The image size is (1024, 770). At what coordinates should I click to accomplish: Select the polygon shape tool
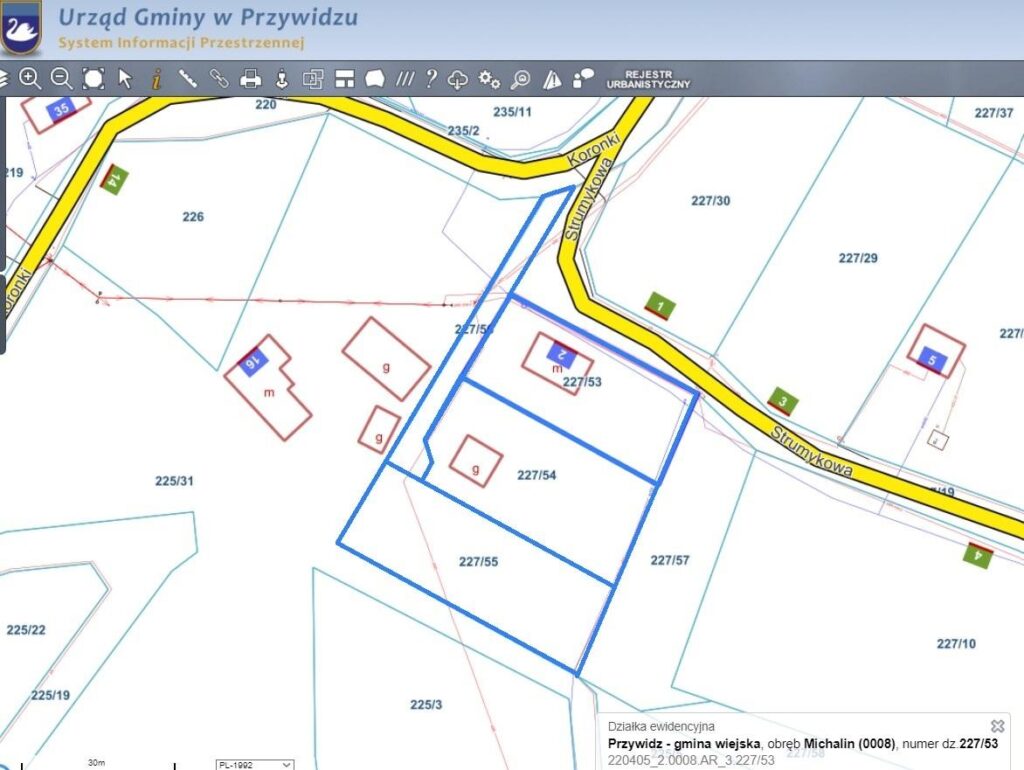tap(375, 79)
